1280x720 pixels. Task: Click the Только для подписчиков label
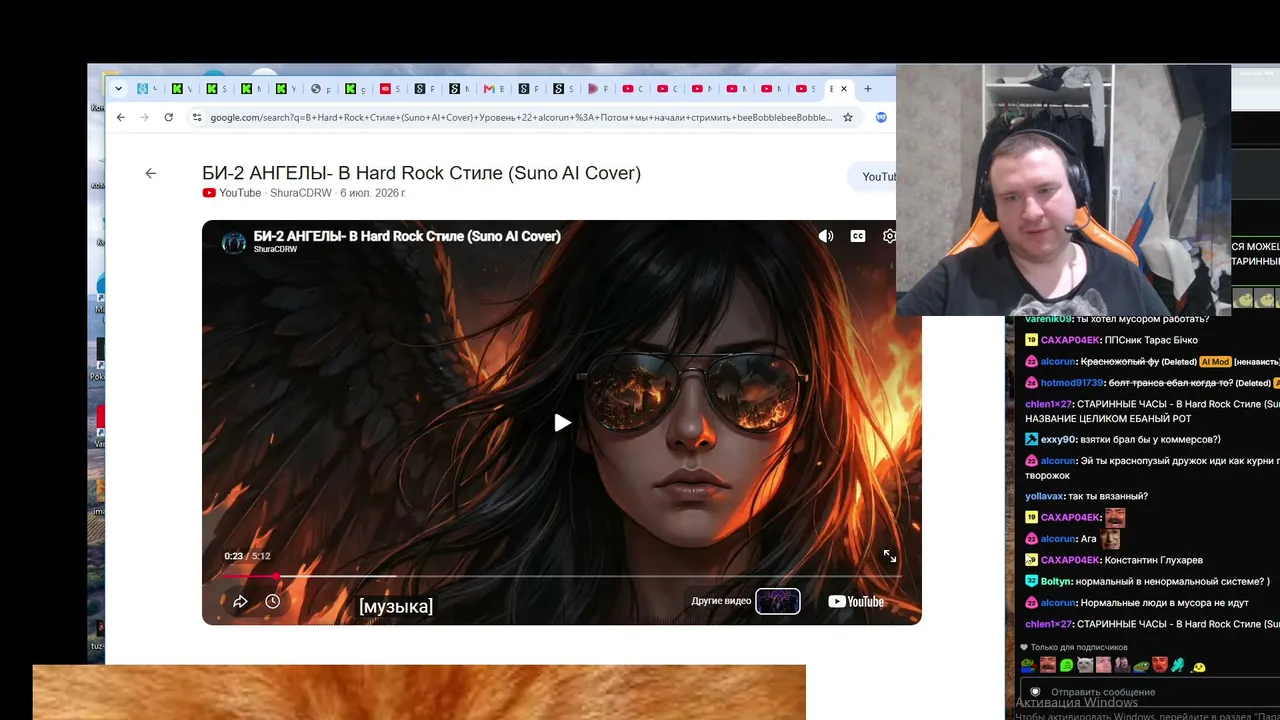(x=1079, y=647)
